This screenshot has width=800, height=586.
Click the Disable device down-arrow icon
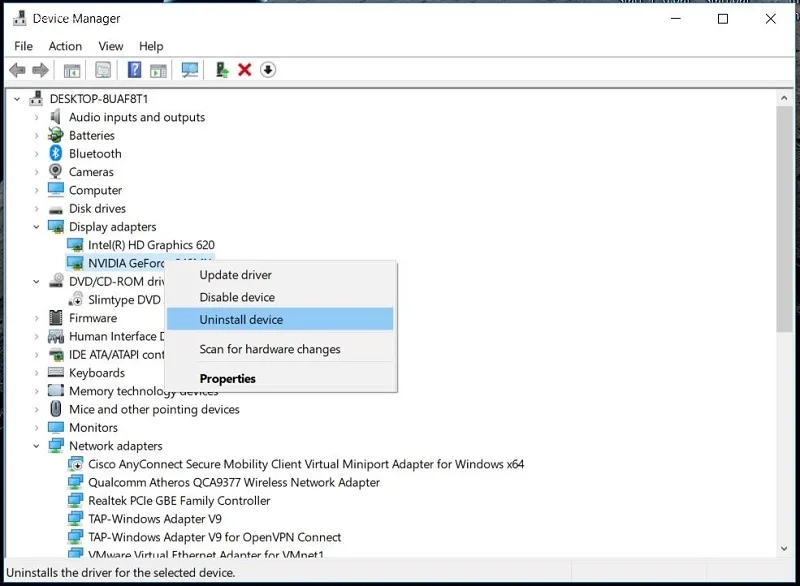(268, 70)
